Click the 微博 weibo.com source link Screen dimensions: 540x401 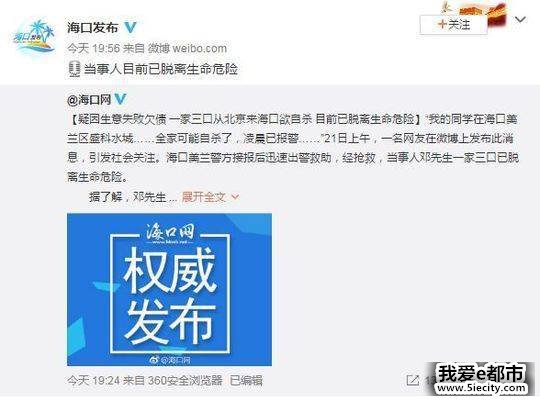coord(187,48)
